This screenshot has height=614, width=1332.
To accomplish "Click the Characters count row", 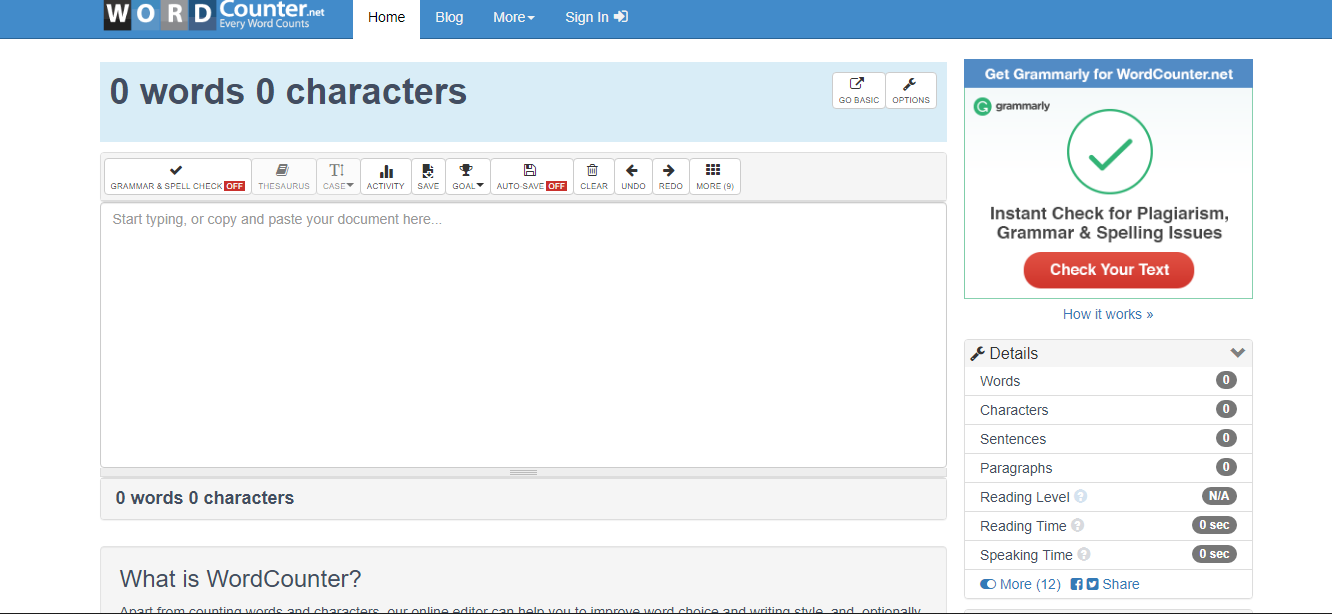I will (x=1108, y=410).
